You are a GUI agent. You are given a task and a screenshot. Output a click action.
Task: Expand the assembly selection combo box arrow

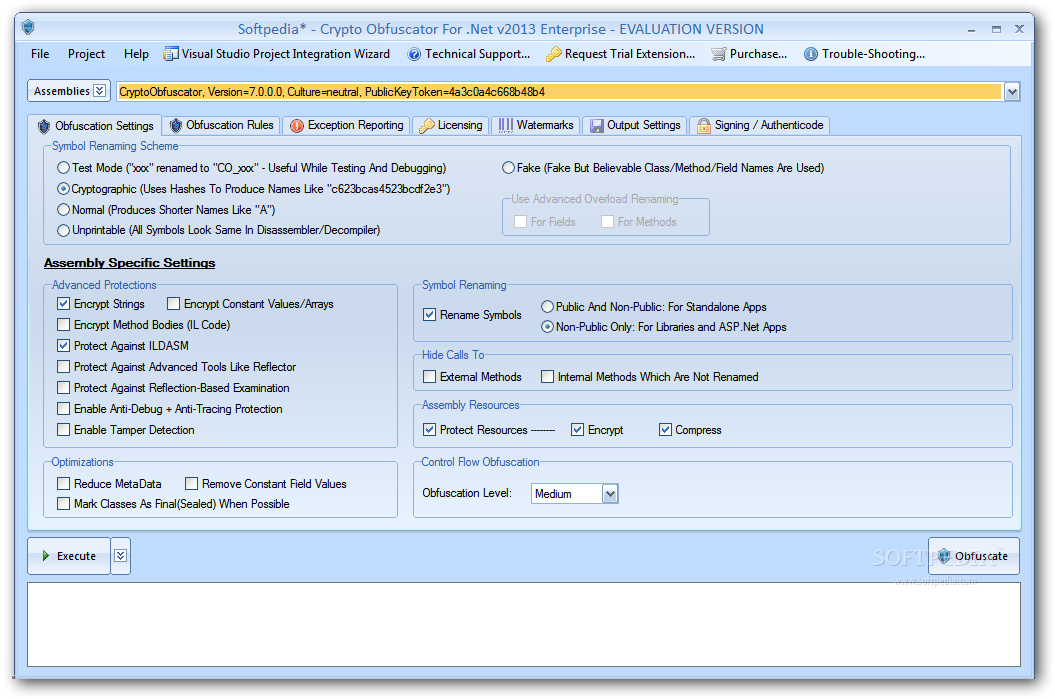click(x=1012, y=91)
